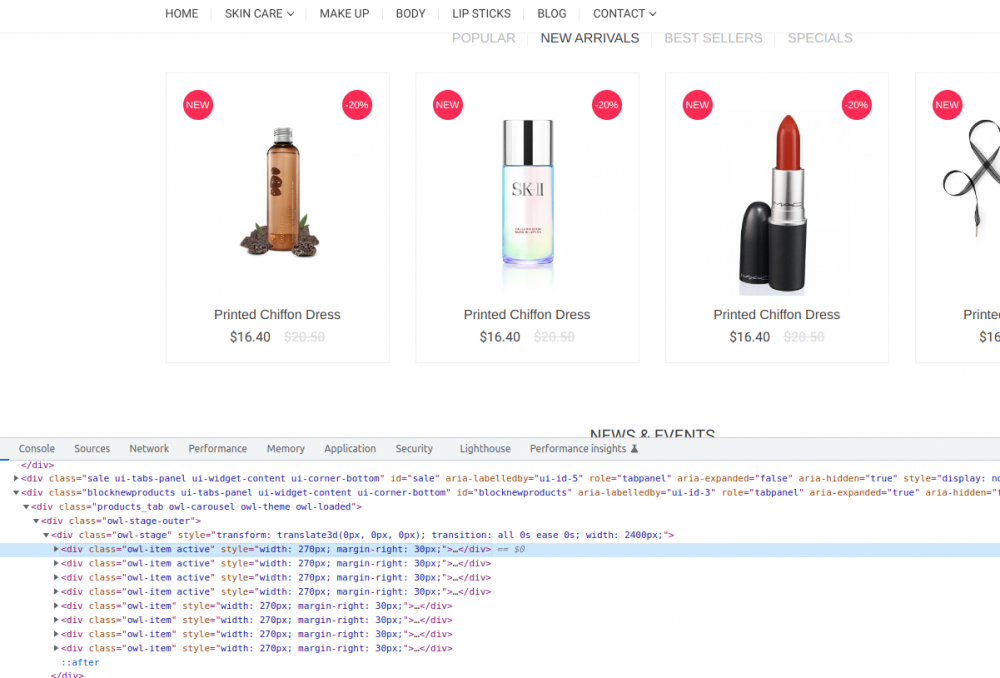Viewport: 1000px width, 678px height.
Task: Collapse the owl-stage div in the console tree
Action: point(46,535)
